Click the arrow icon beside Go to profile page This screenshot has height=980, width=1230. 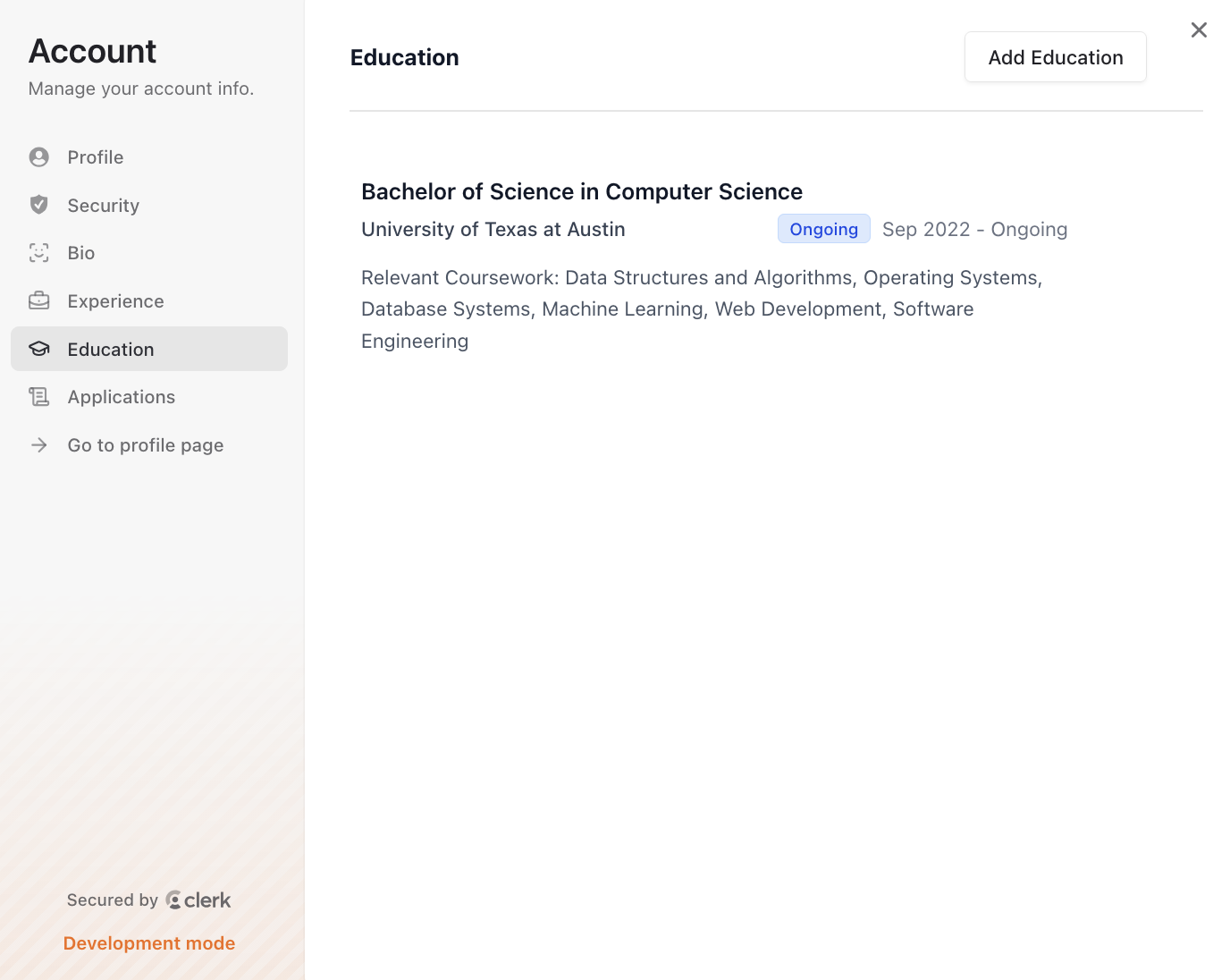coord(39,445)
